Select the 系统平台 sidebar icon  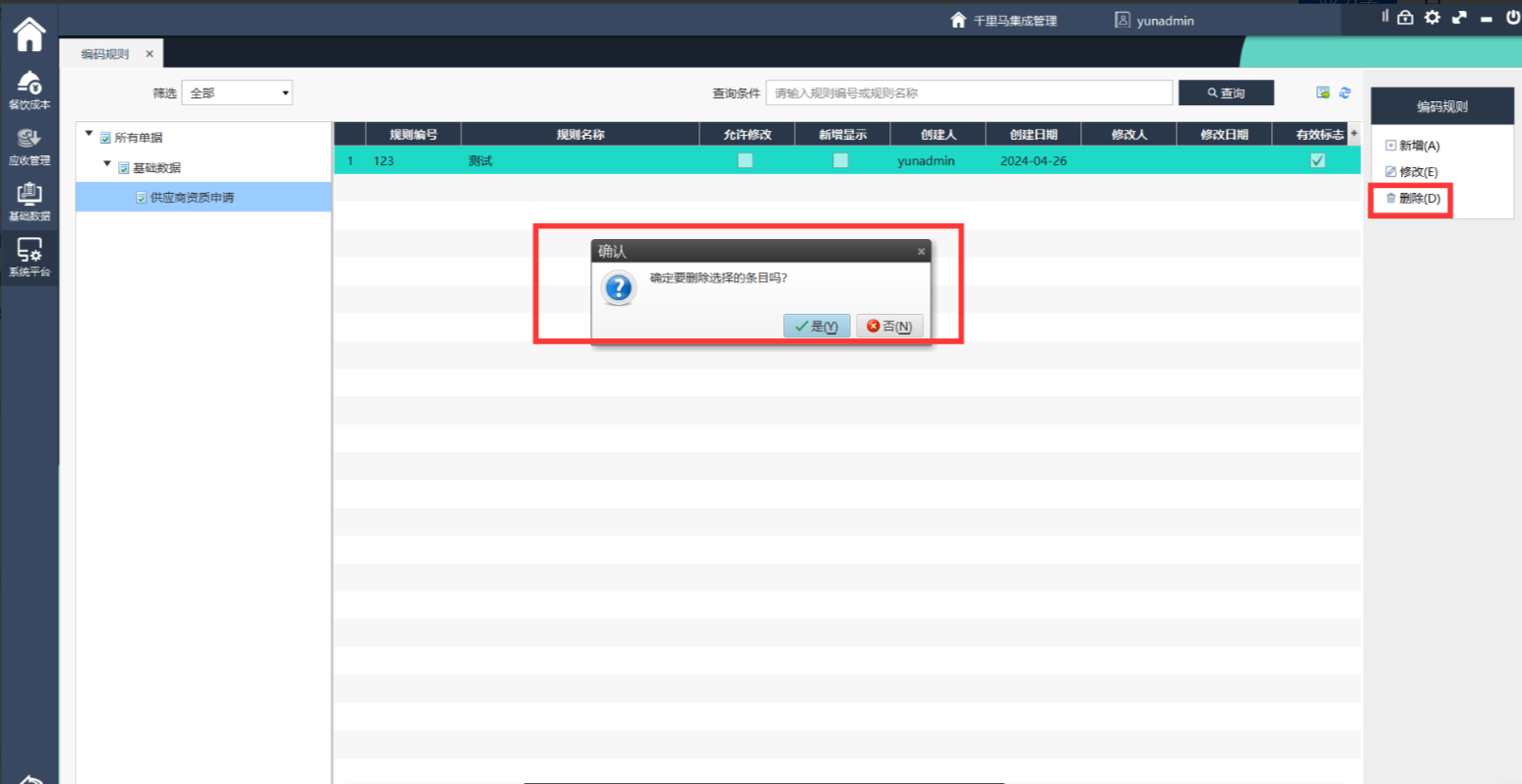29,257
